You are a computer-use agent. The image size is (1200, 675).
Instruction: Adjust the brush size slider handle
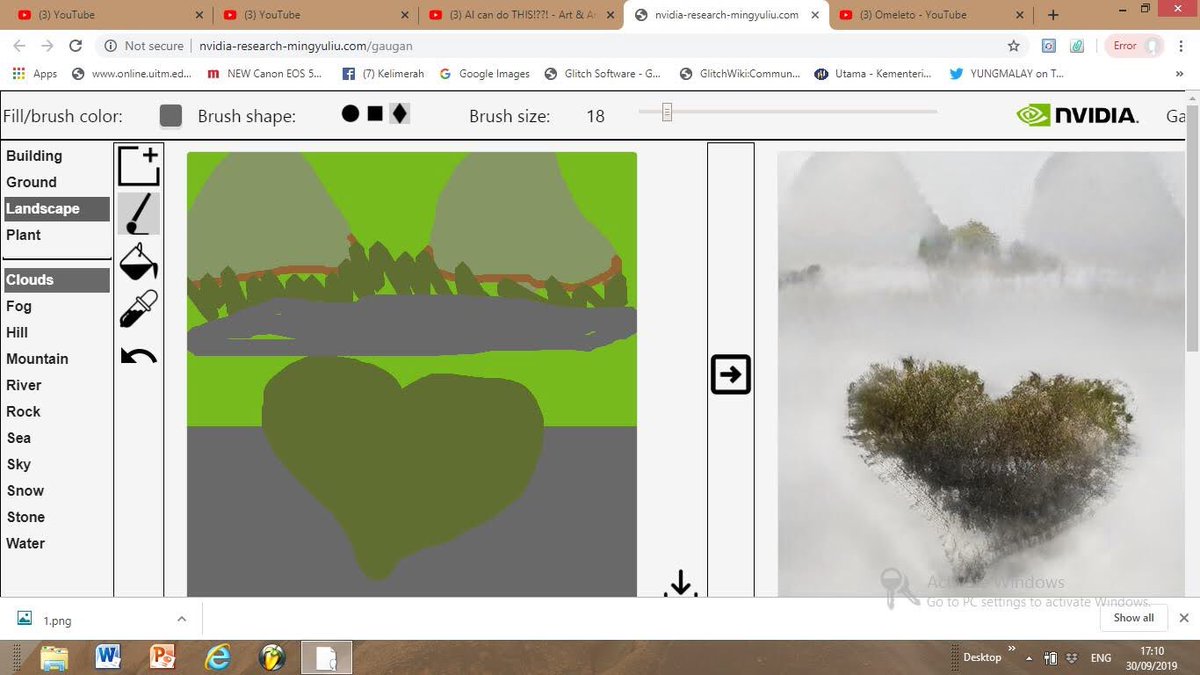(667, 112)
